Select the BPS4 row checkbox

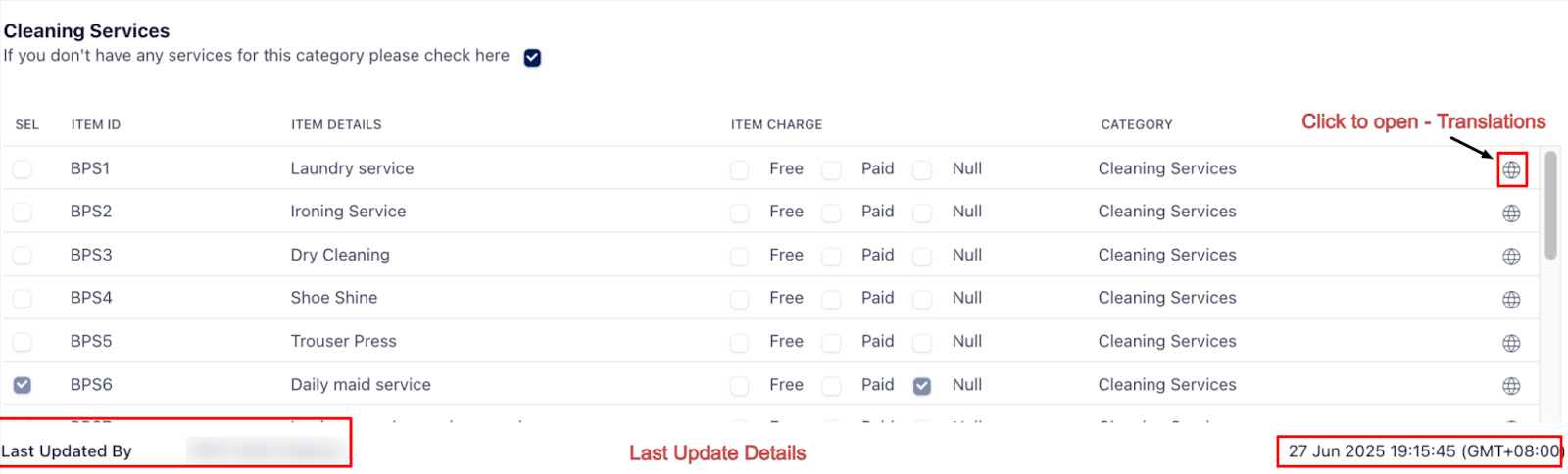[x=23, y=299]
